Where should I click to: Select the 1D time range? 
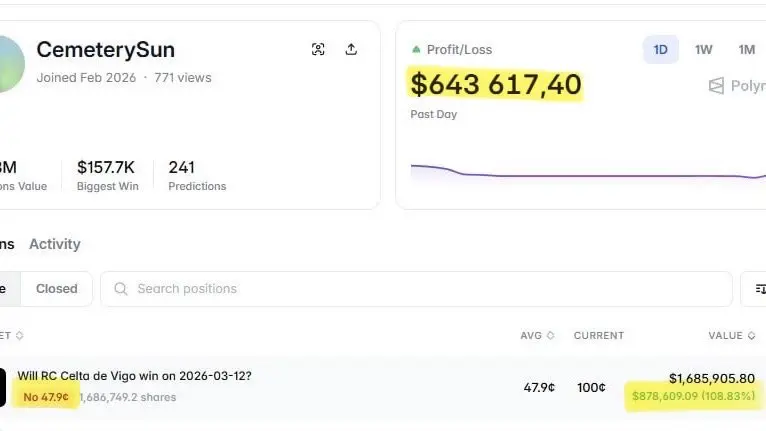(660, 50)
